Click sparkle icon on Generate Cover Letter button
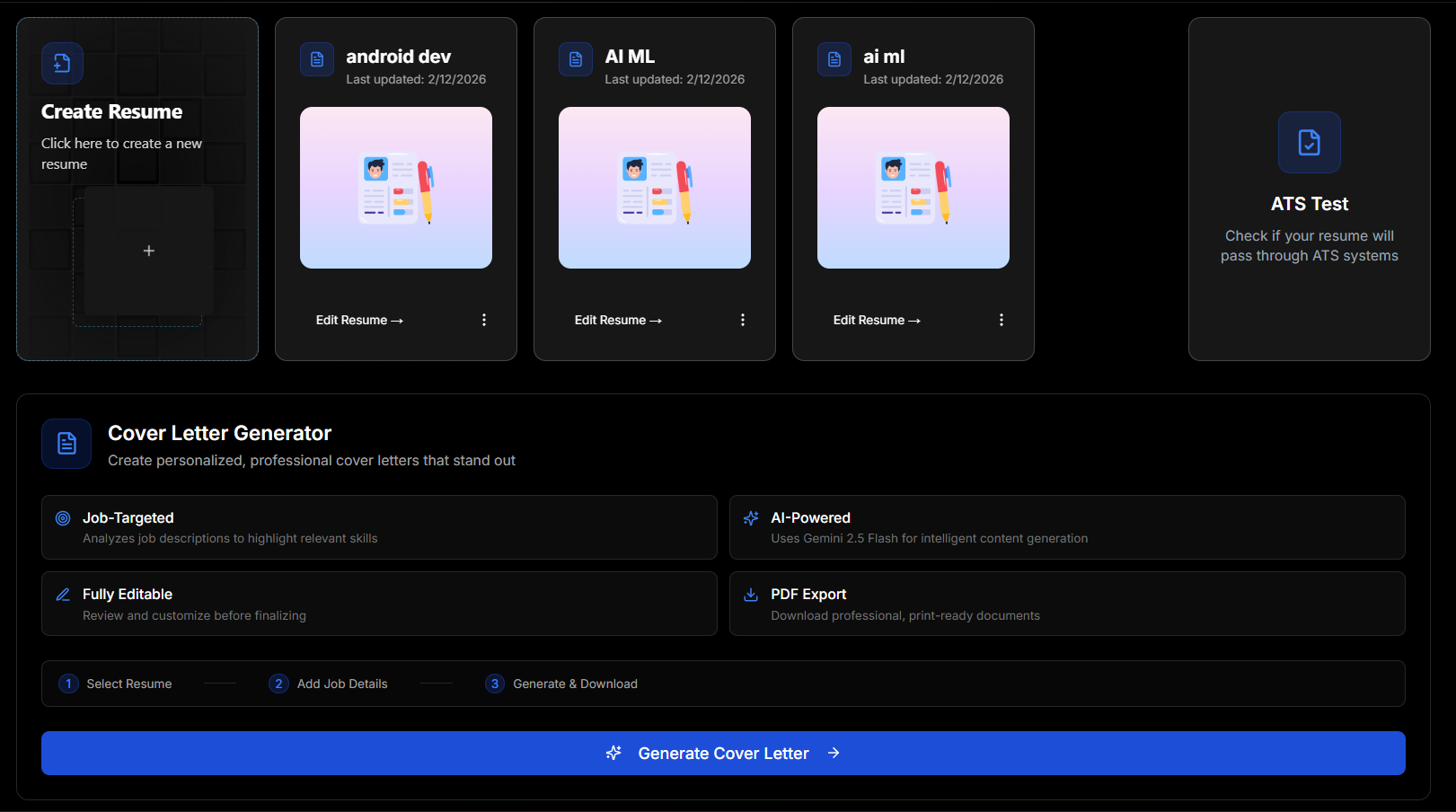This screenshot has width=1456, height=812. coord(613,753)
